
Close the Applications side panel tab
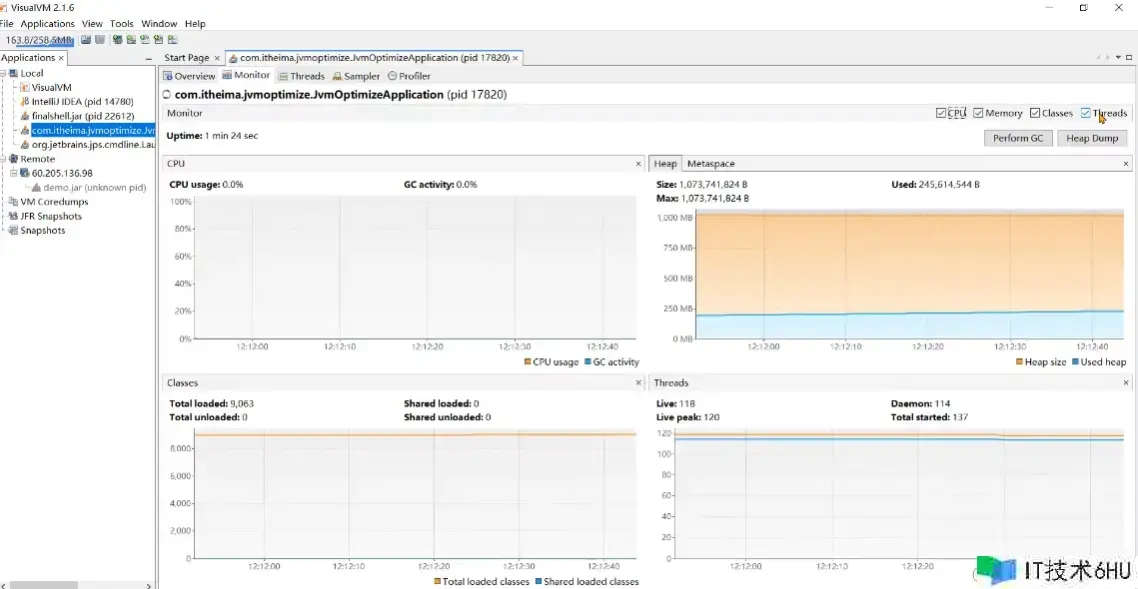(61, 58)
